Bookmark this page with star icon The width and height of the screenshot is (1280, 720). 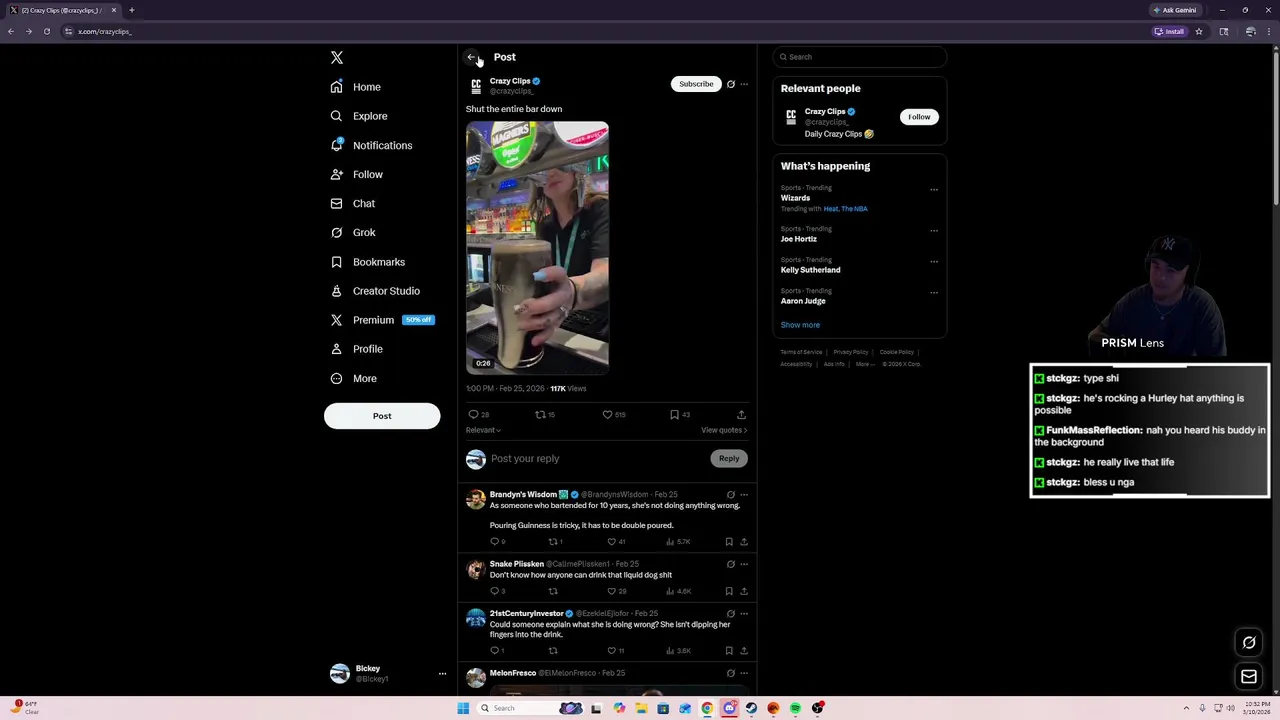point(1199,31)
